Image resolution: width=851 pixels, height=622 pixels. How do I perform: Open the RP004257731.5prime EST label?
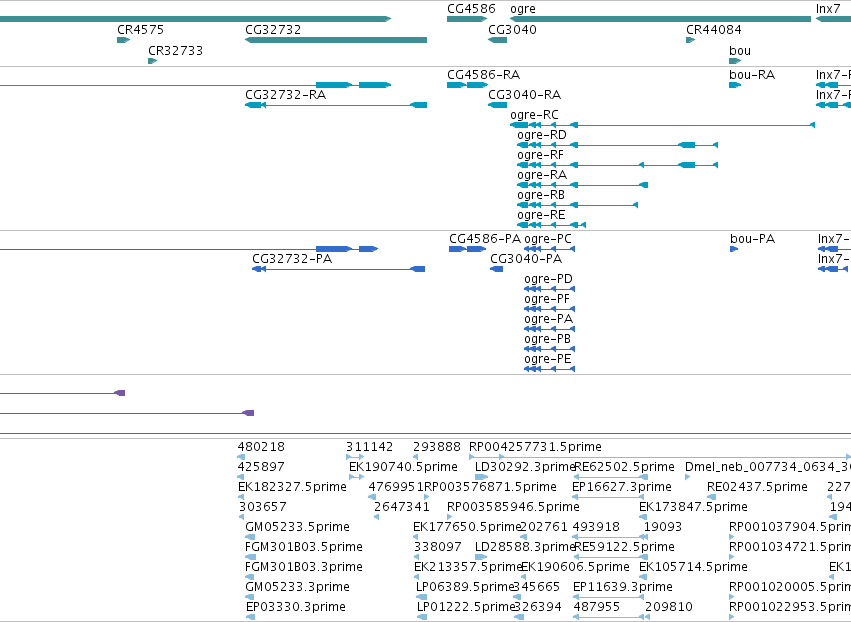[535, 447]
